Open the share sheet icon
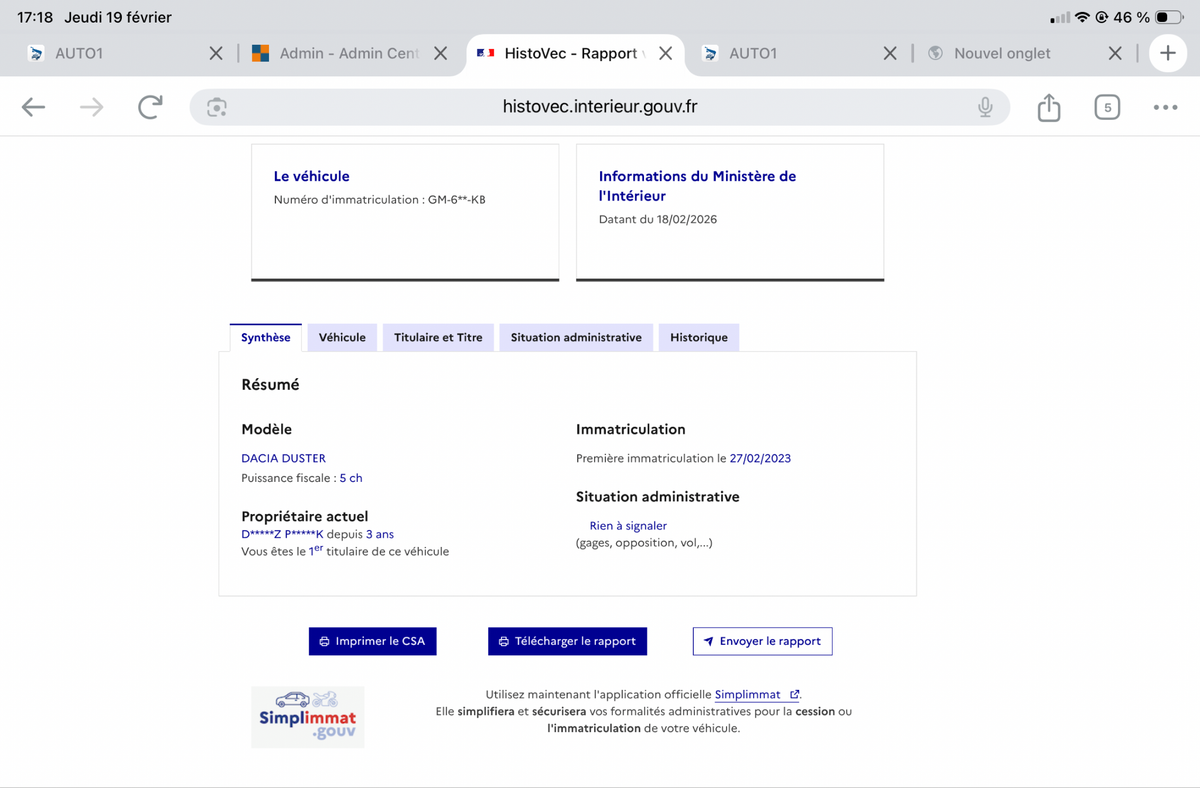Viewport: 1200px width, 788px height. [x=1048, y=108]
